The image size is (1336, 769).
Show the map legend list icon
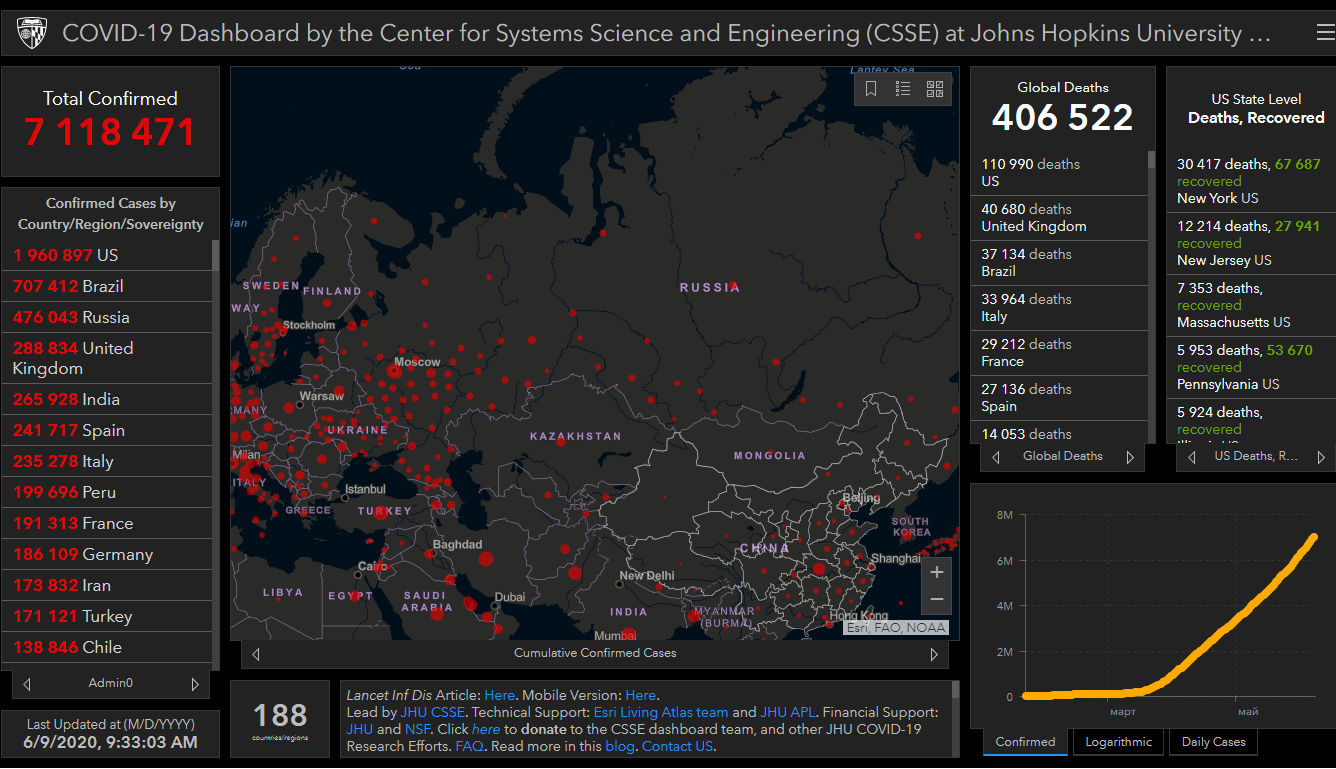[x=903, y=89]
